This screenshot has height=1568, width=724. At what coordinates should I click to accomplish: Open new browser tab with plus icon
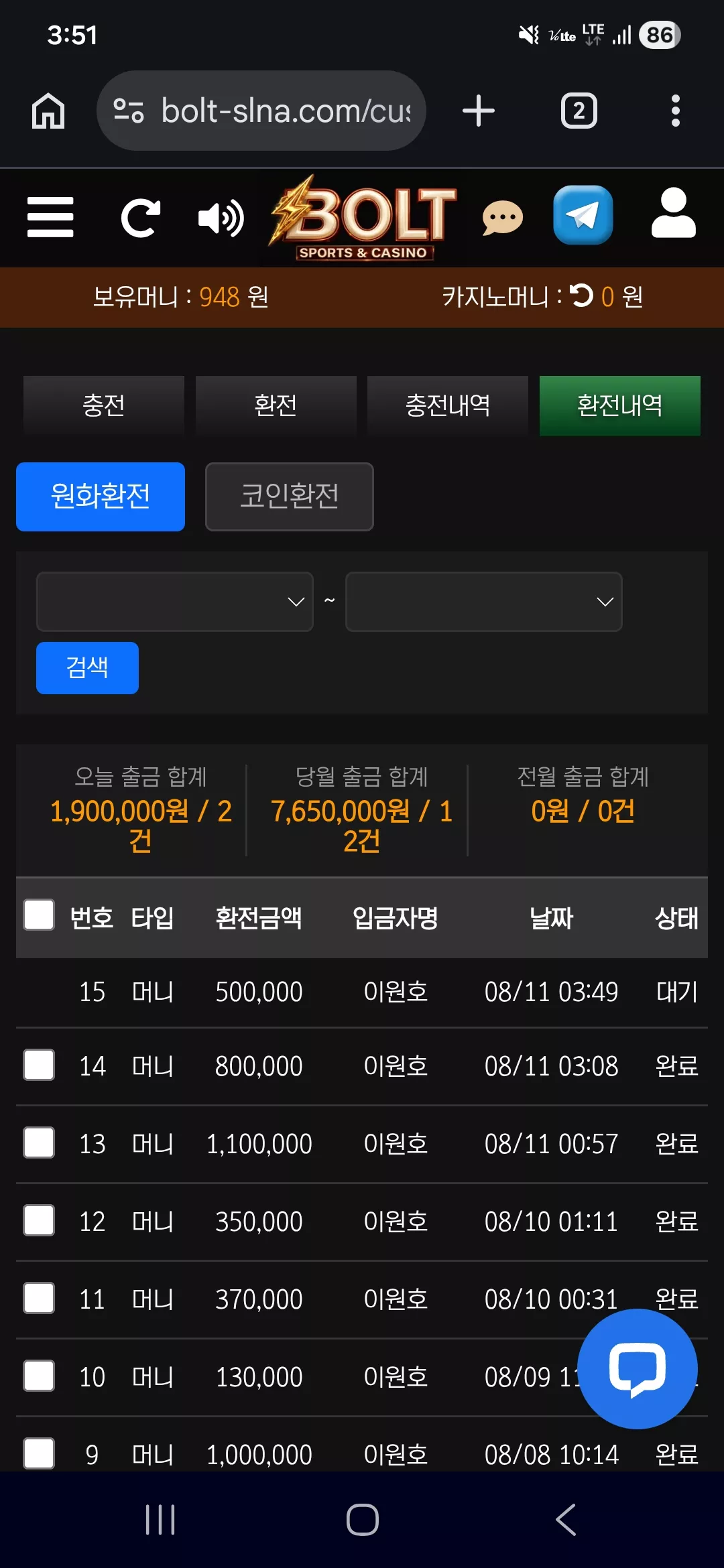479,111
